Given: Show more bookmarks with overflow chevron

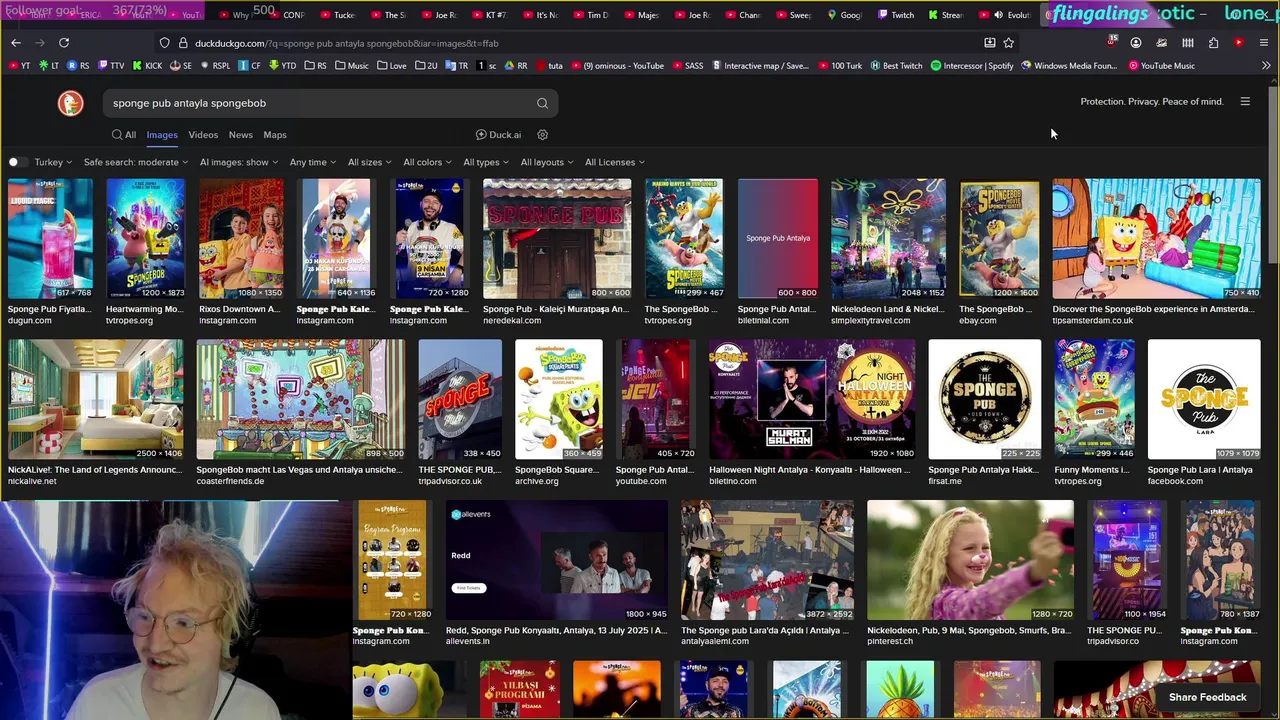Looking at the screenshot, I should [x=1266, y=66].
